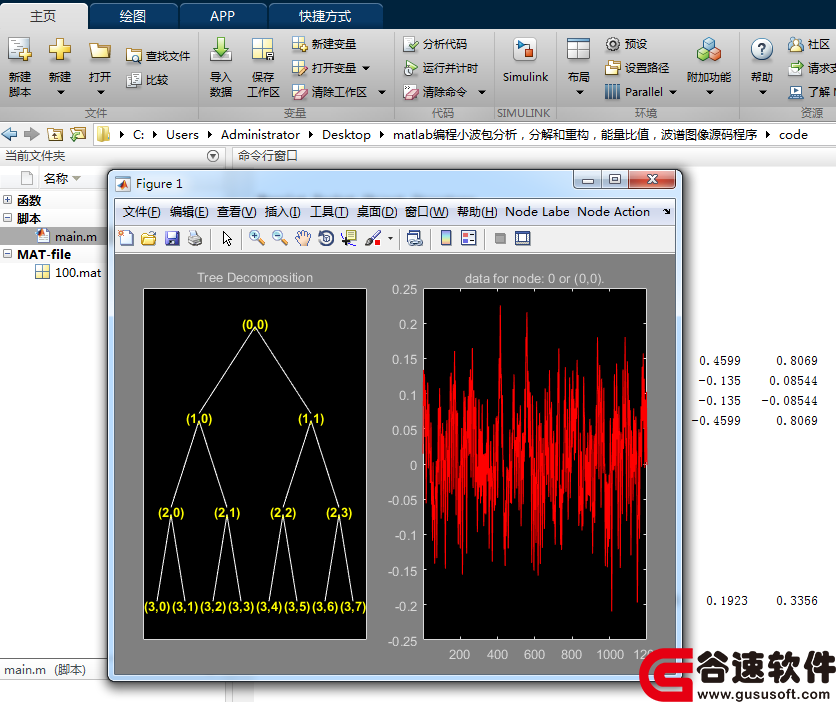Save the figure with floppy disk icon
This screenshot has width=836, height=702.
click(172, 238)
